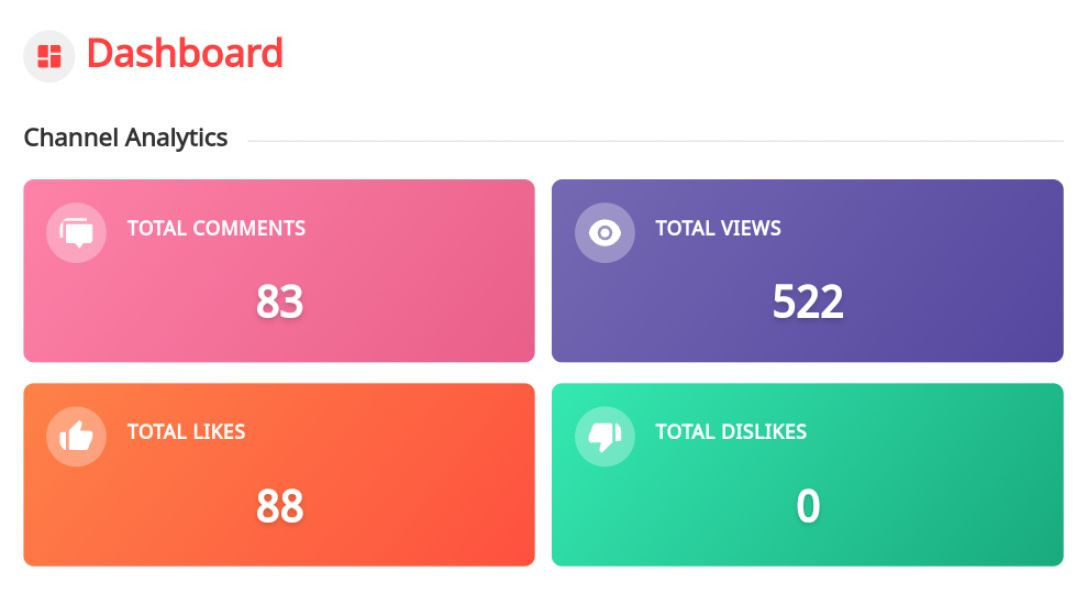Select the Total Comments label
The image size is (1076, 604).
216,229
